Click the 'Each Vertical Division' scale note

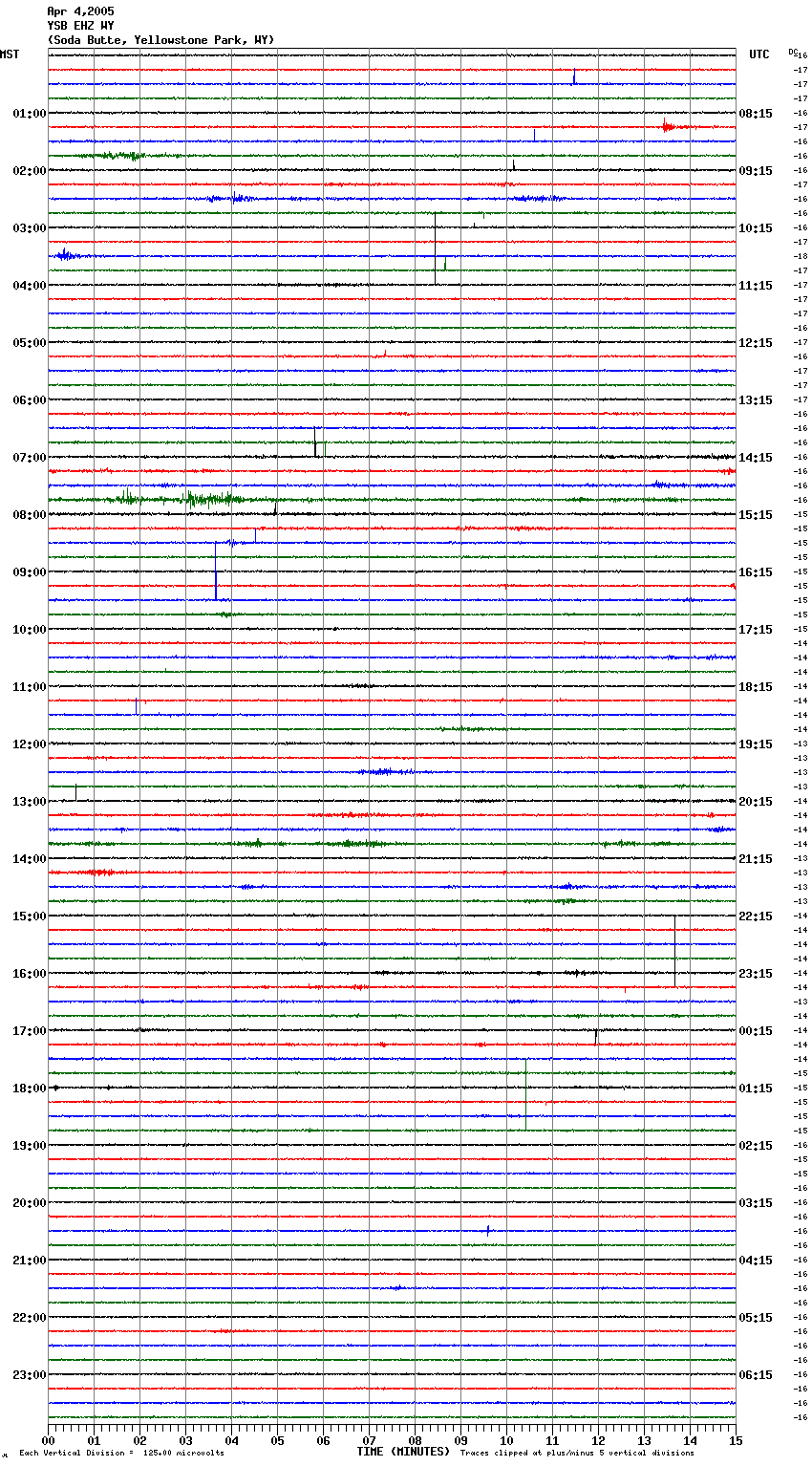click(121, 1454)
